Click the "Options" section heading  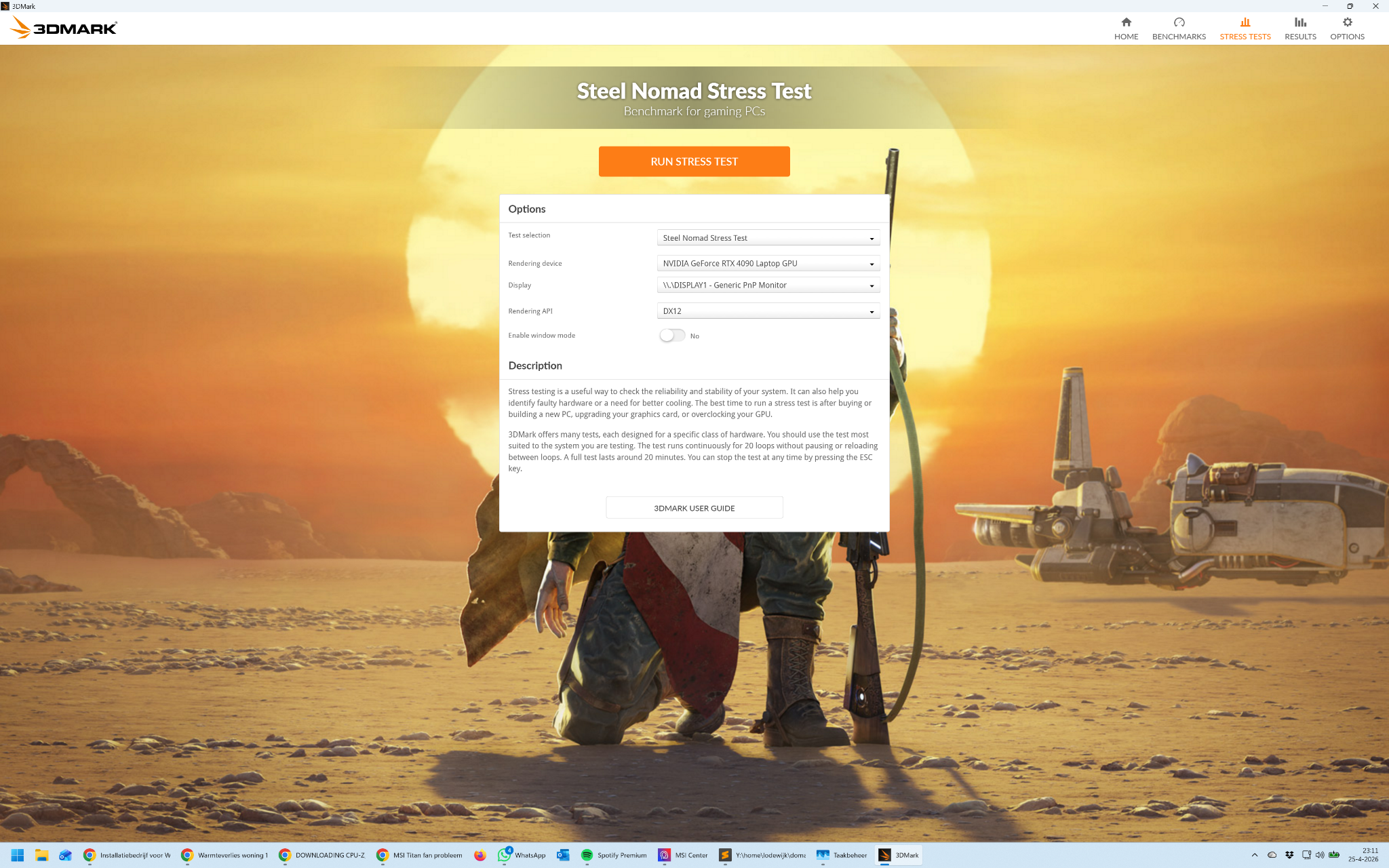coord(527,209)
